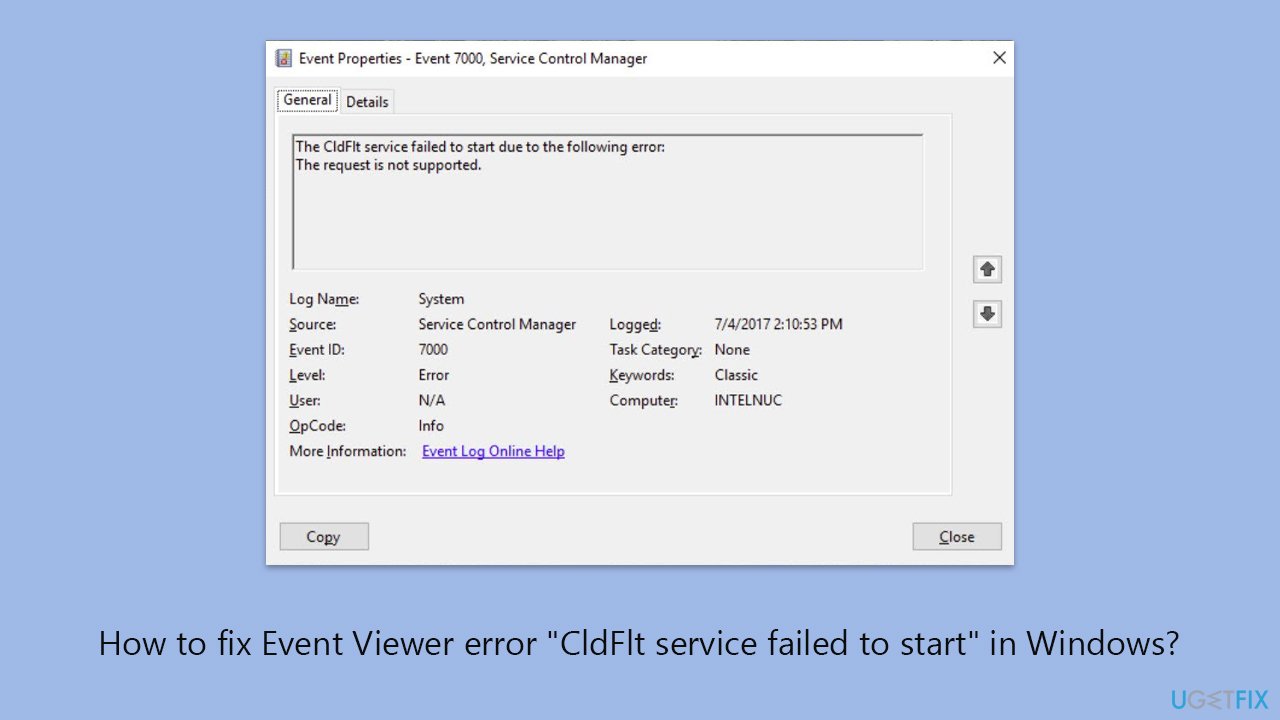
Task: Close the Event Properties dialog with the X
Action: click(x=999, y=57)
